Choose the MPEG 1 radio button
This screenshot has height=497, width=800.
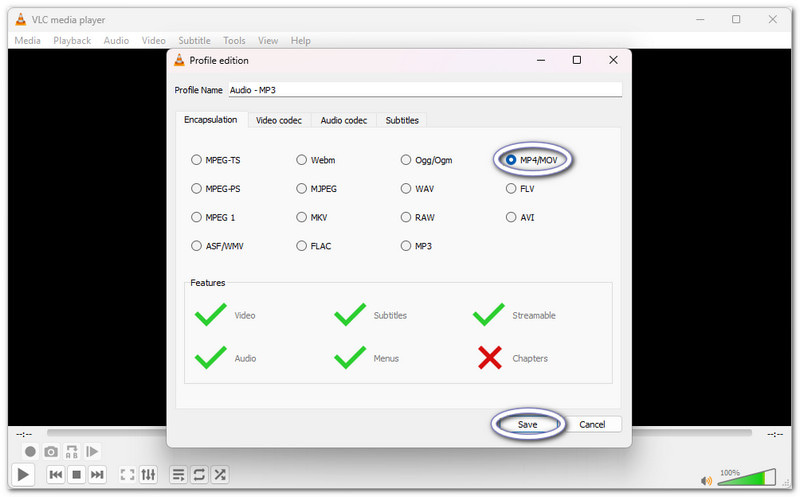[196, 217]
